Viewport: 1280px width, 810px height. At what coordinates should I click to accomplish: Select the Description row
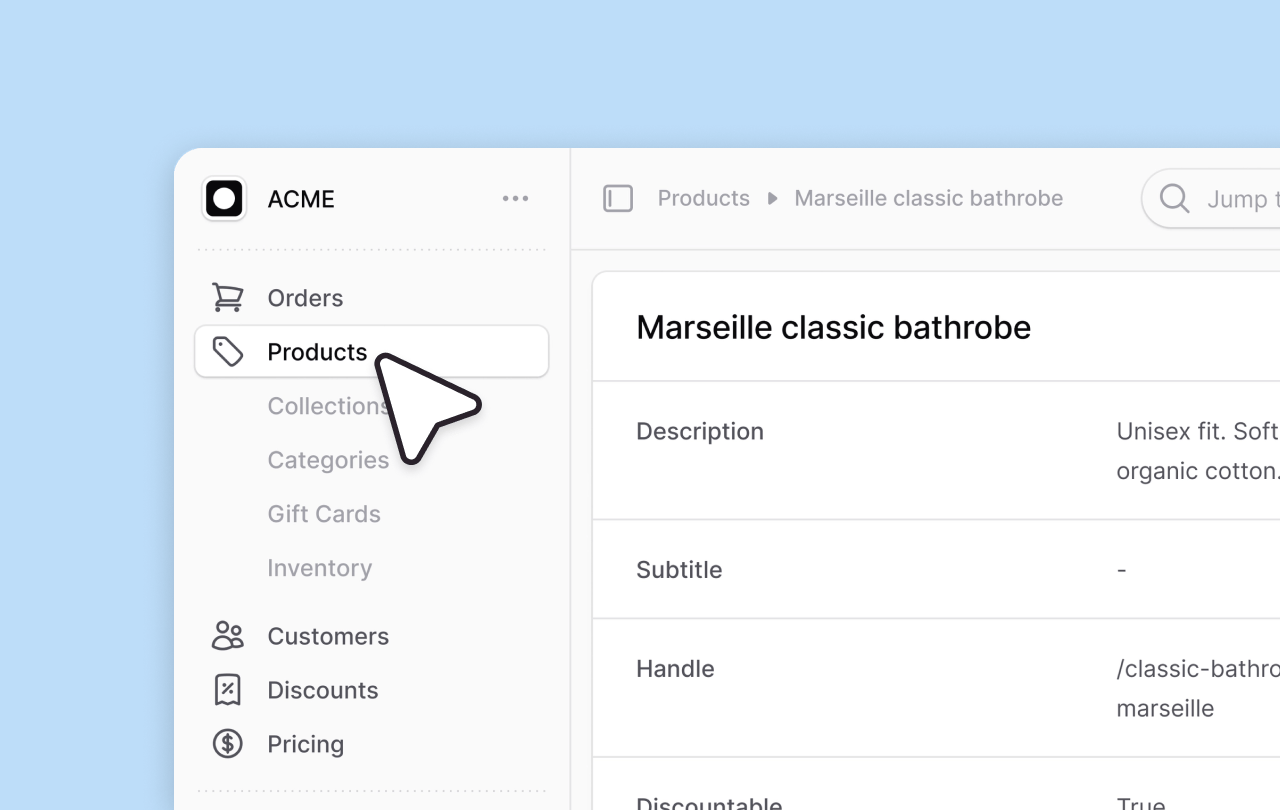[x=700, y=431]
